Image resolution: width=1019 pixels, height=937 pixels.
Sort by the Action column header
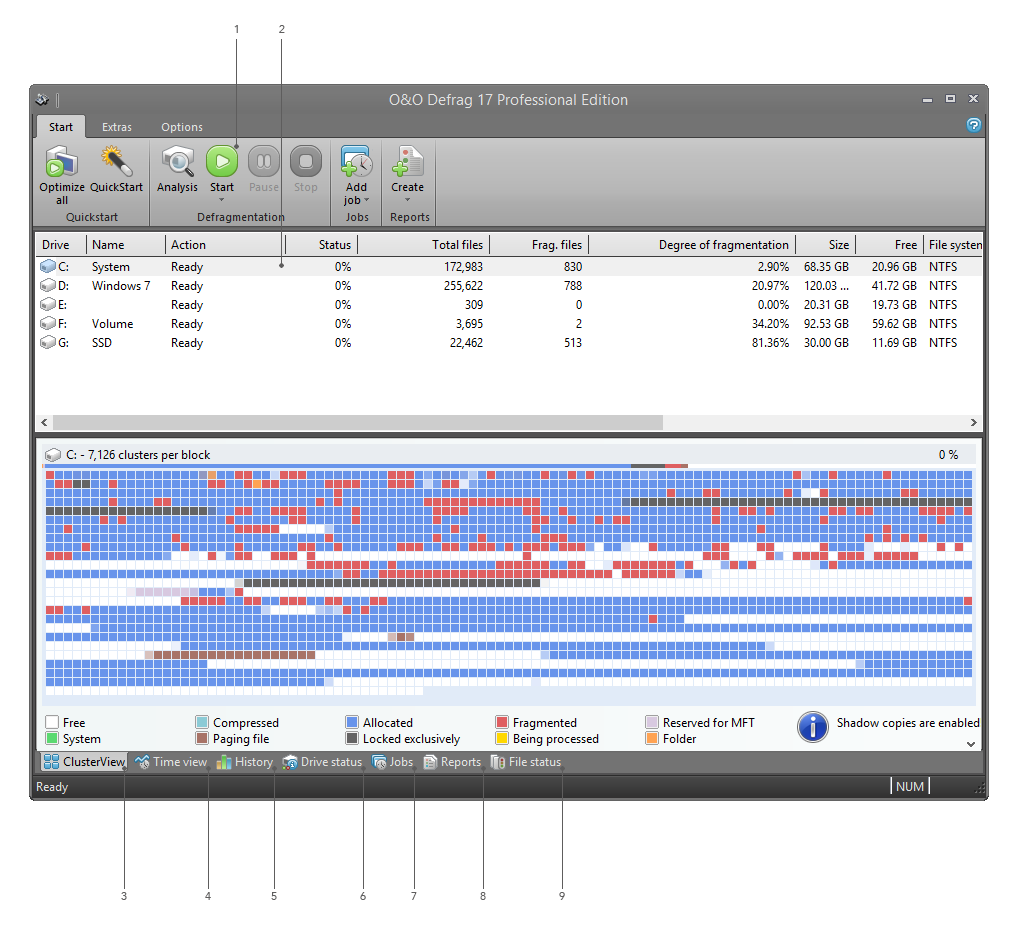coord(225,244)
